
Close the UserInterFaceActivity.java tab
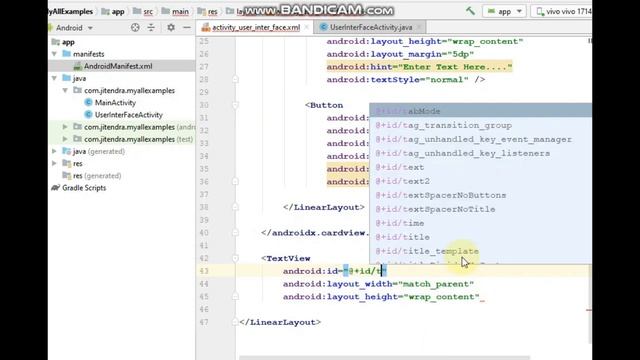[419, 27]
